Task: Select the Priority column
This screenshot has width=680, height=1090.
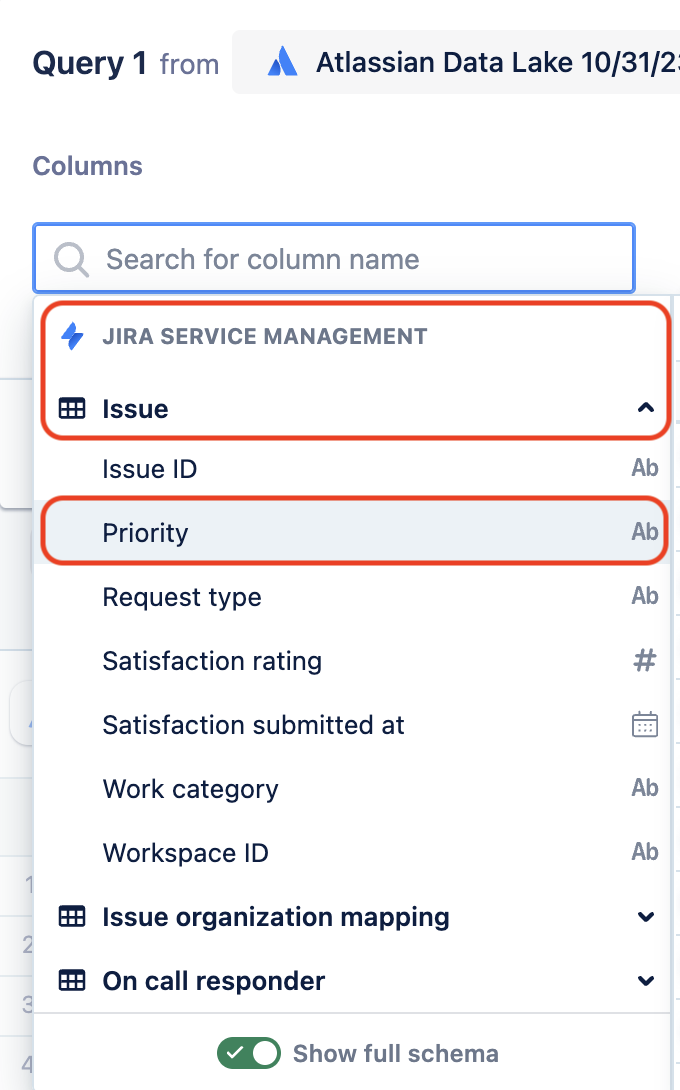Action: pyautogui.click(x=145, y=533)
